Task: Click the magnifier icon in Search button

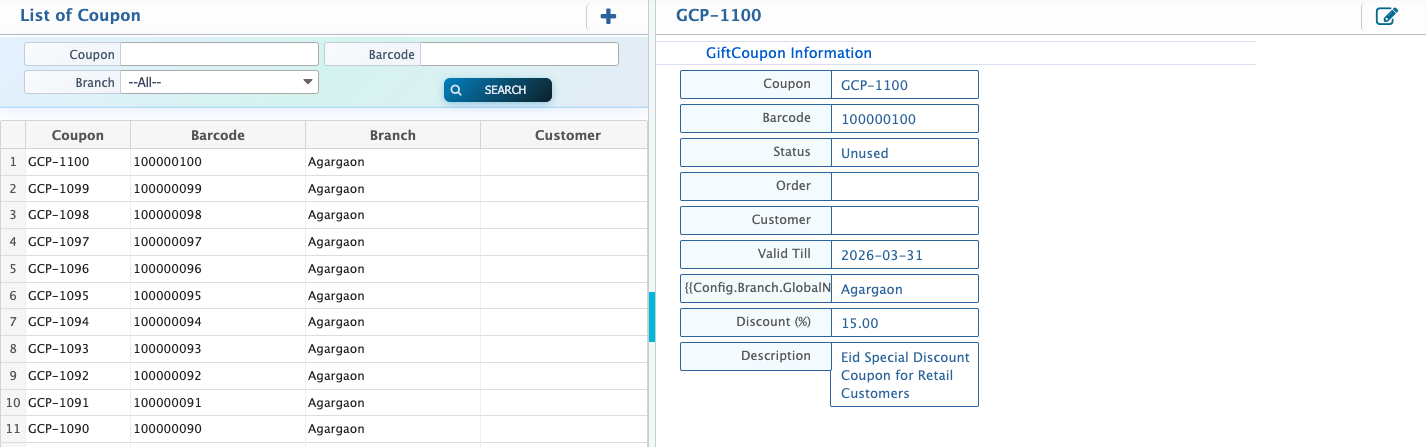Action: click(456, 90)
